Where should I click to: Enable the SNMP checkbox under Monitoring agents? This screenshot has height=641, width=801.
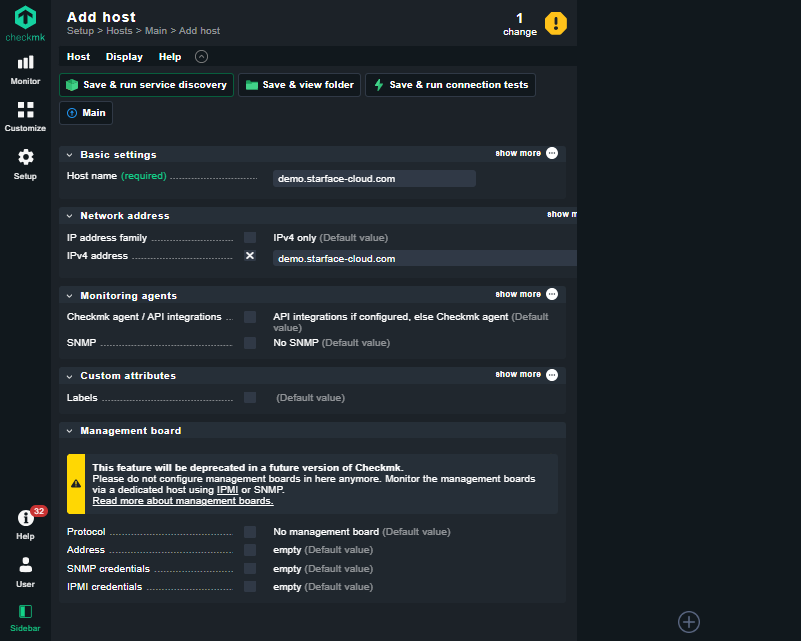click(250, 343)
